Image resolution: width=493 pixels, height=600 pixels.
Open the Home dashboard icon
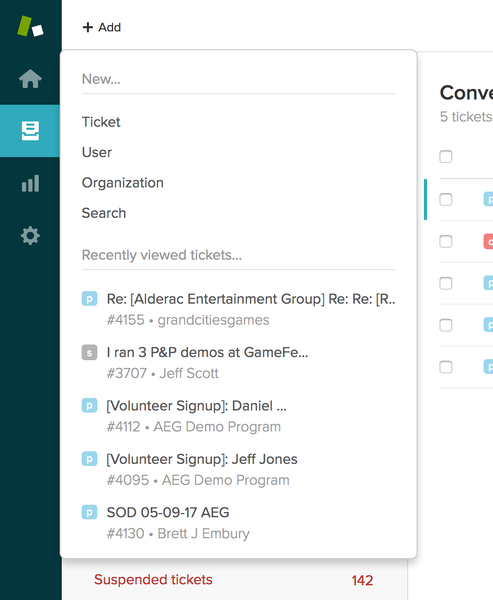(30, 78)
